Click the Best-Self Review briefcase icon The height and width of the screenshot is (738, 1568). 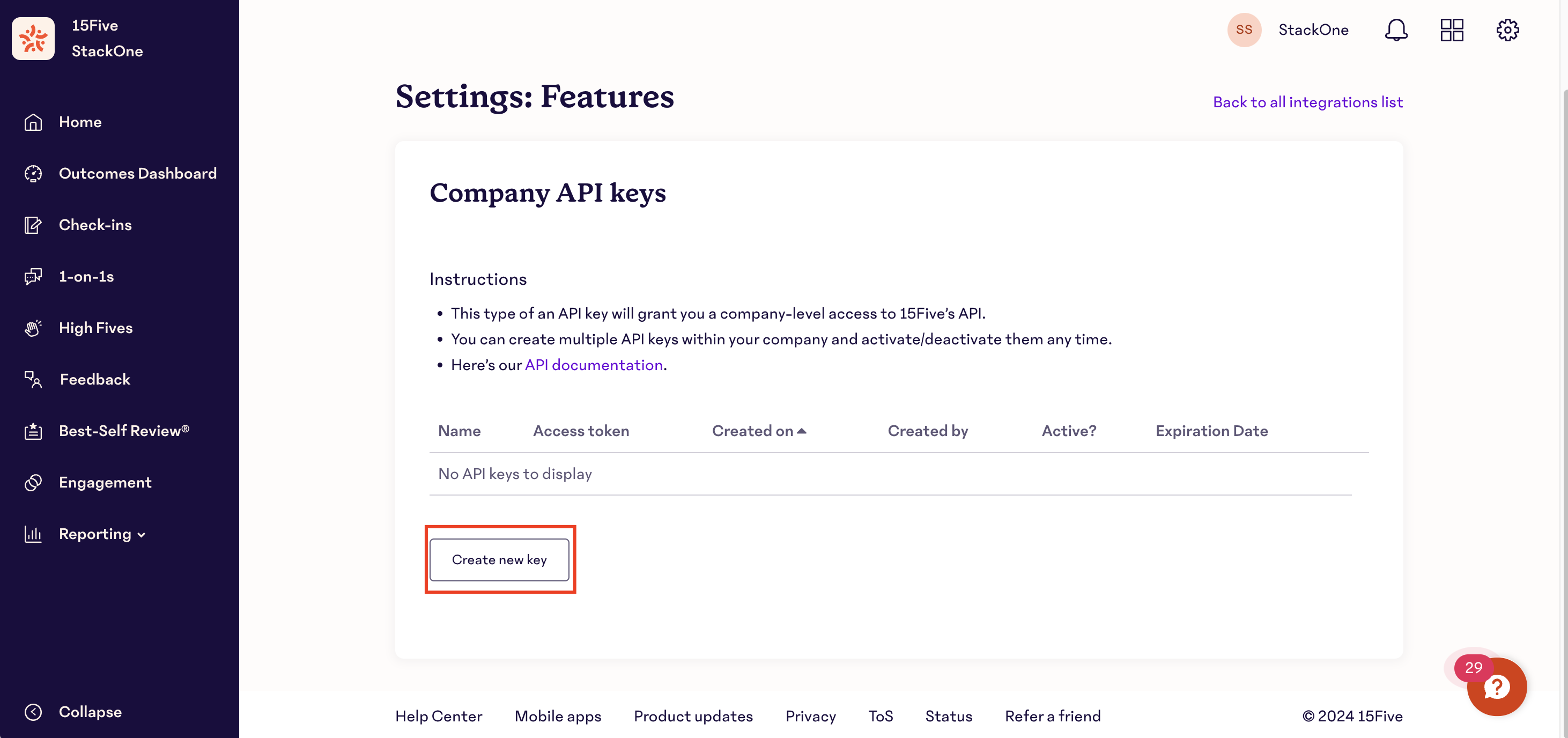click(x=33, y=431)
